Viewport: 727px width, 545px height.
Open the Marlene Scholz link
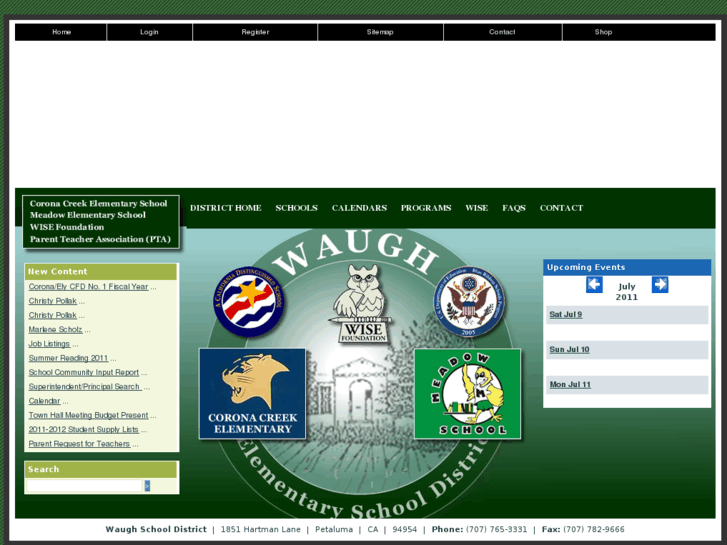56,330
